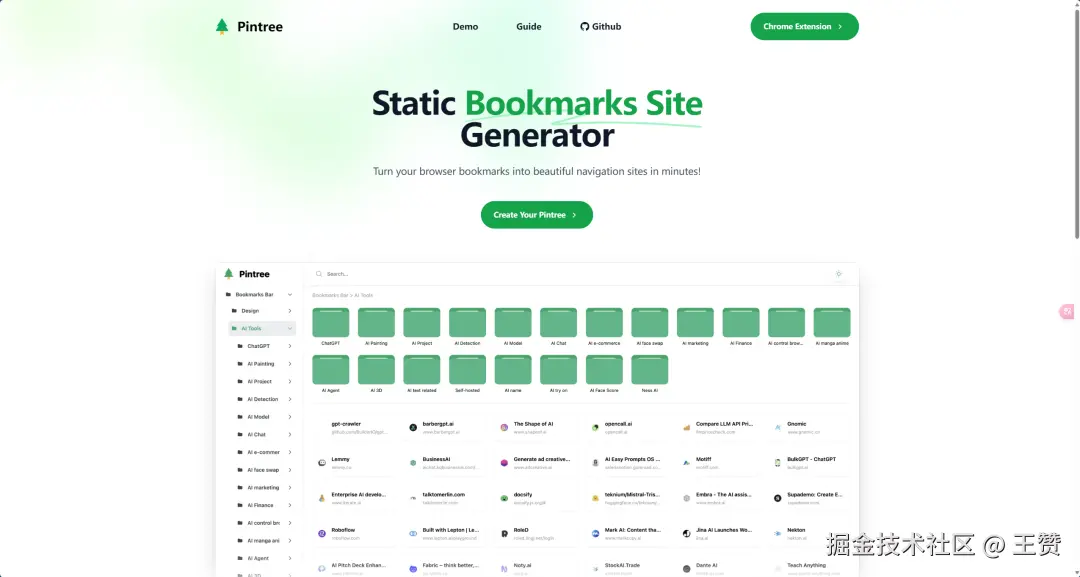
Task: Open the AI Chat folder in the grid
Action: click(559, 322)
